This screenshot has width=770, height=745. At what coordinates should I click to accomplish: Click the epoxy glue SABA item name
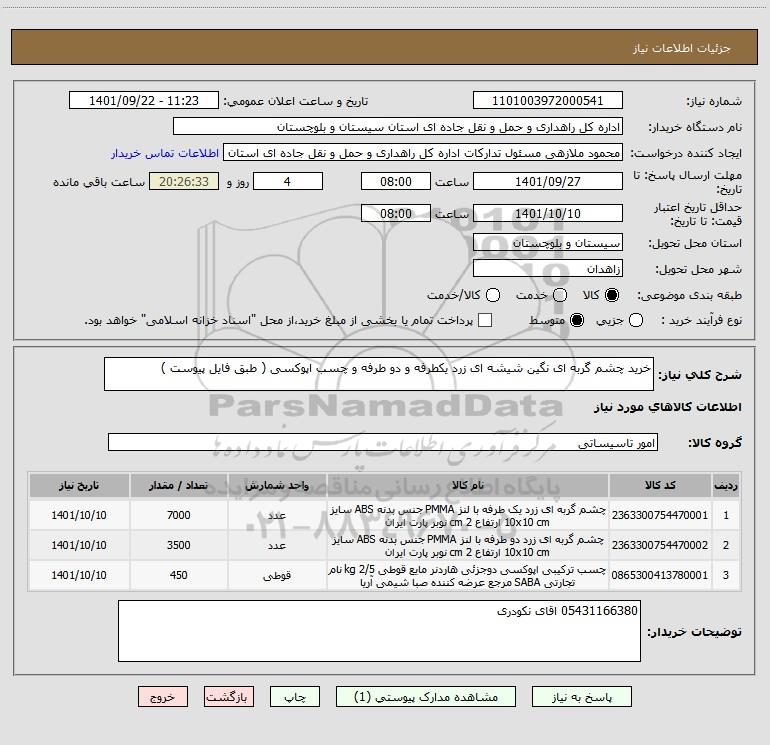tap(467, 576)
